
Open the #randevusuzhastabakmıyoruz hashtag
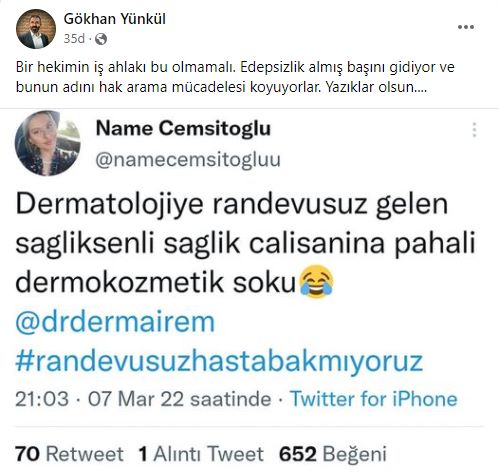219,361
